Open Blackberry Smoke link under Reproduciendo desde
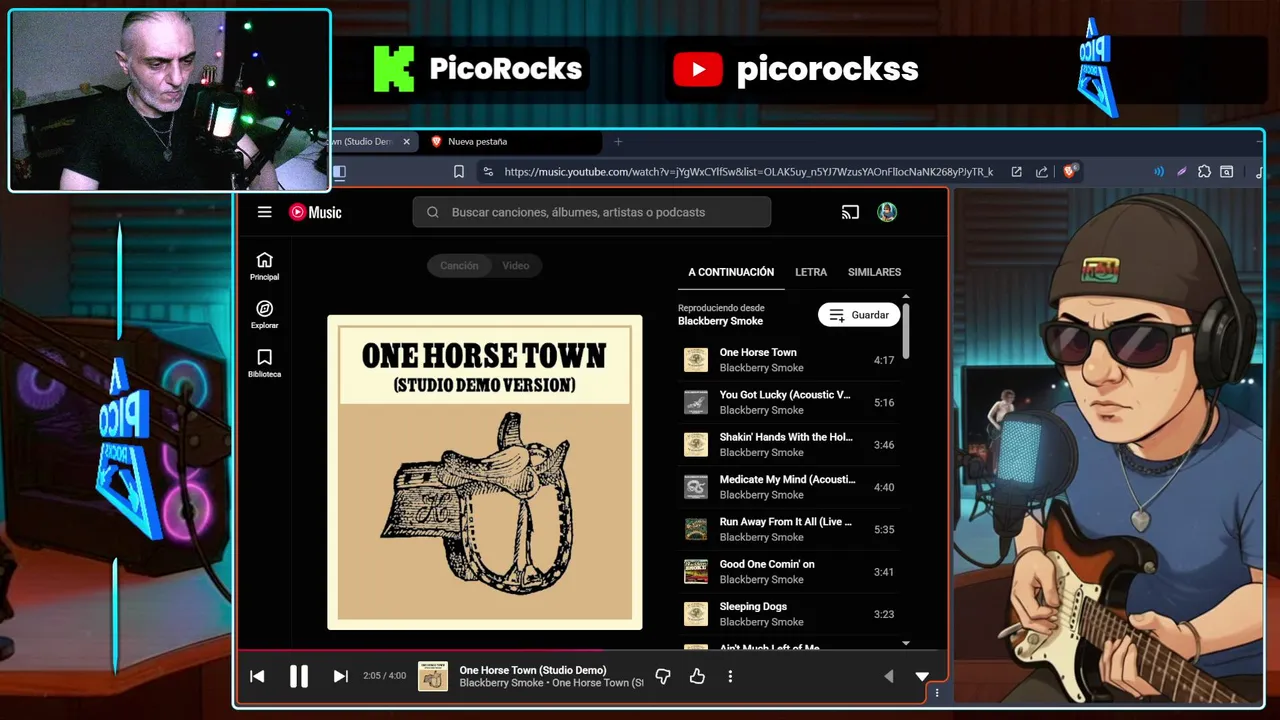 (x=720, y=321)
